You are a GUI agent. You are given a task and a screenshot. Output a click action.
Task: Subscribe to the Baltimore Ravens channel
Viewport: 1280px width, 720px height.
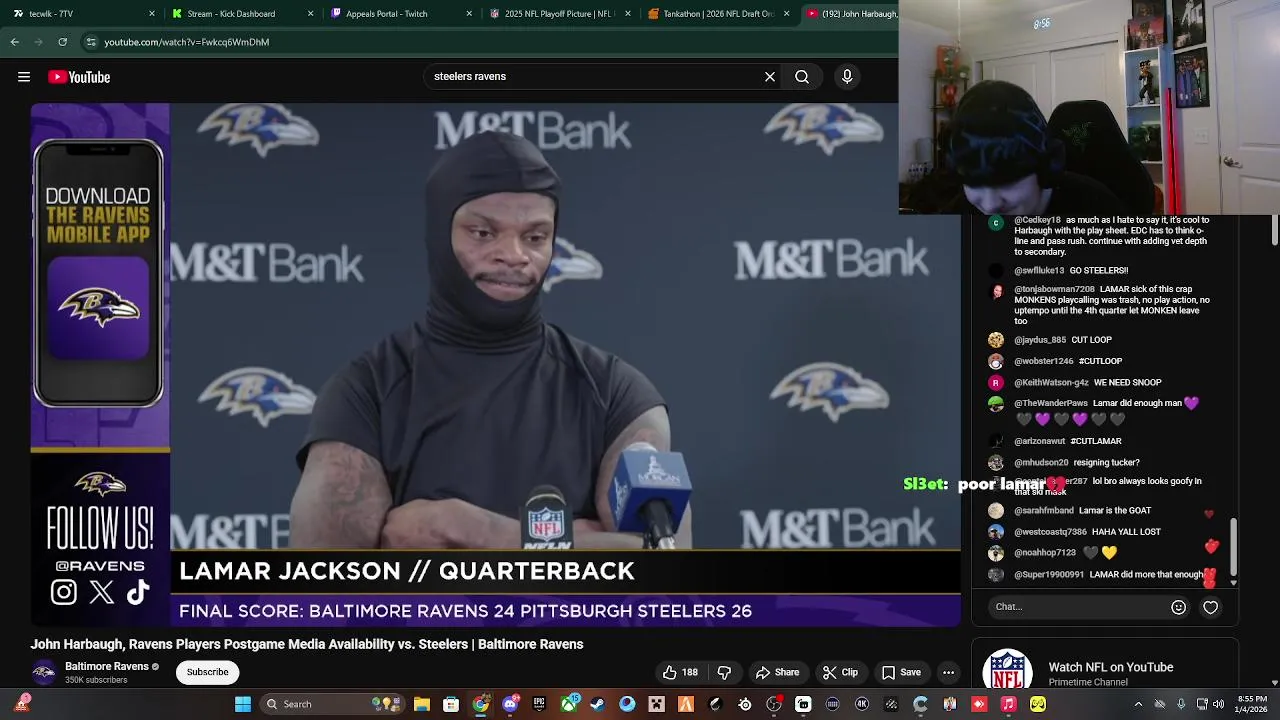[208, 672]
